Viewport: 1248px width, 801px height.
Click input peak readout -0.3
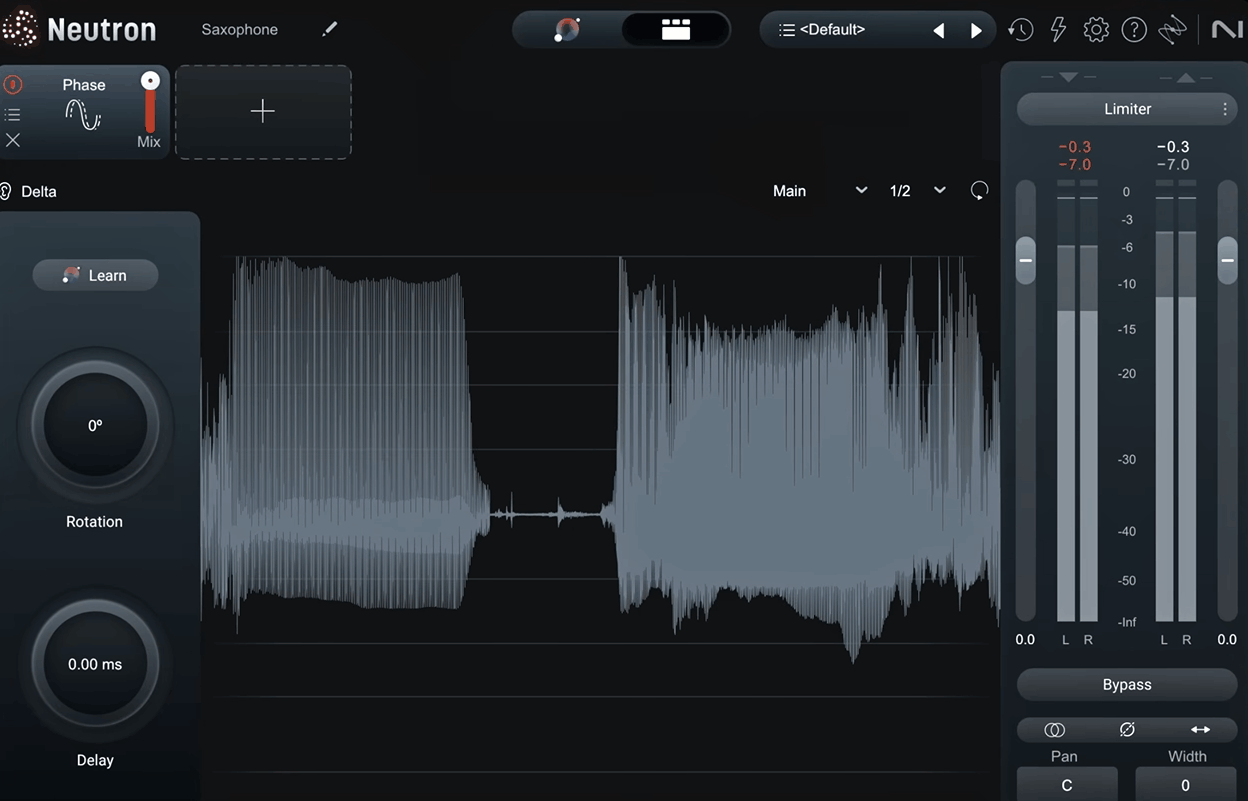(x=1075, y=147)
